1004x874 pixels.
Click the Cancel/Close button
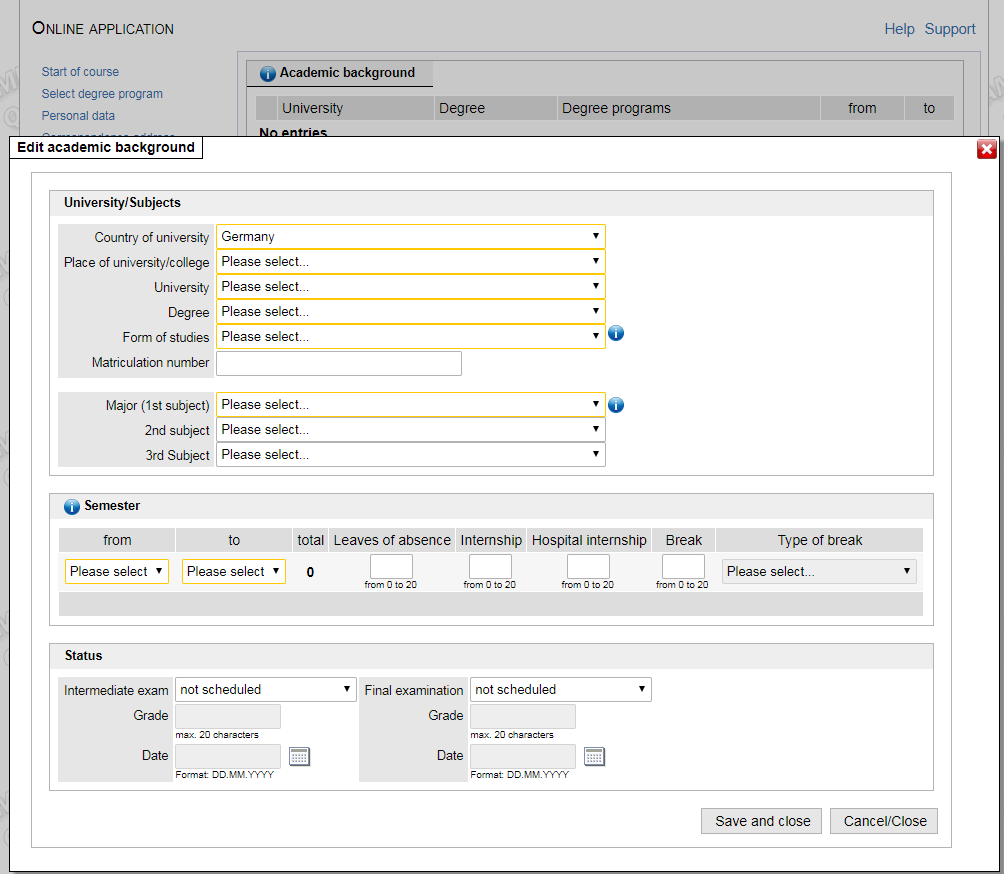[884, 821]
